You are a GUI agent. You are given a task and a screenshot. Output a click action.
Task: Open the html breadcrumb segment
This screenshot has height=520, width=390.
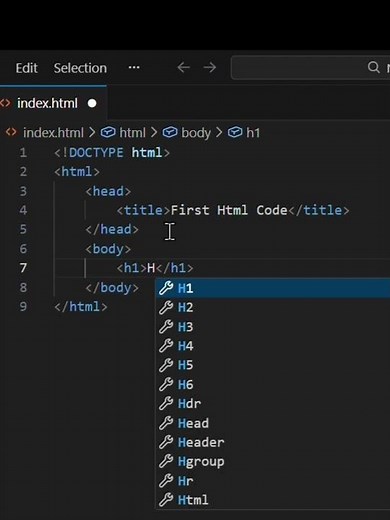[132, 133]
